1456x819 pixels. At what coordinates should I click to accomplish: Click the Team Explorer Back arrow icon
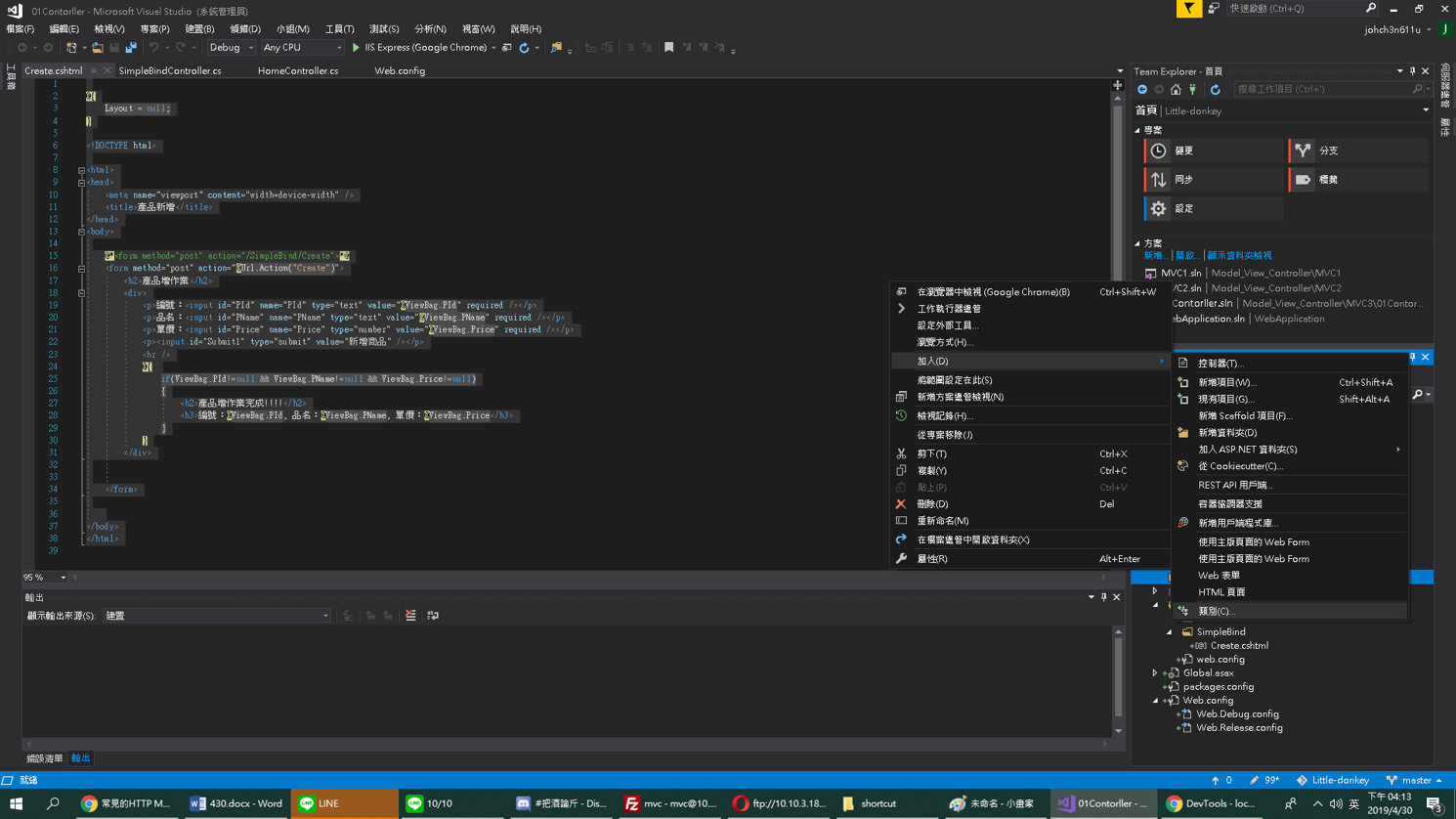tap(1142, 89)
